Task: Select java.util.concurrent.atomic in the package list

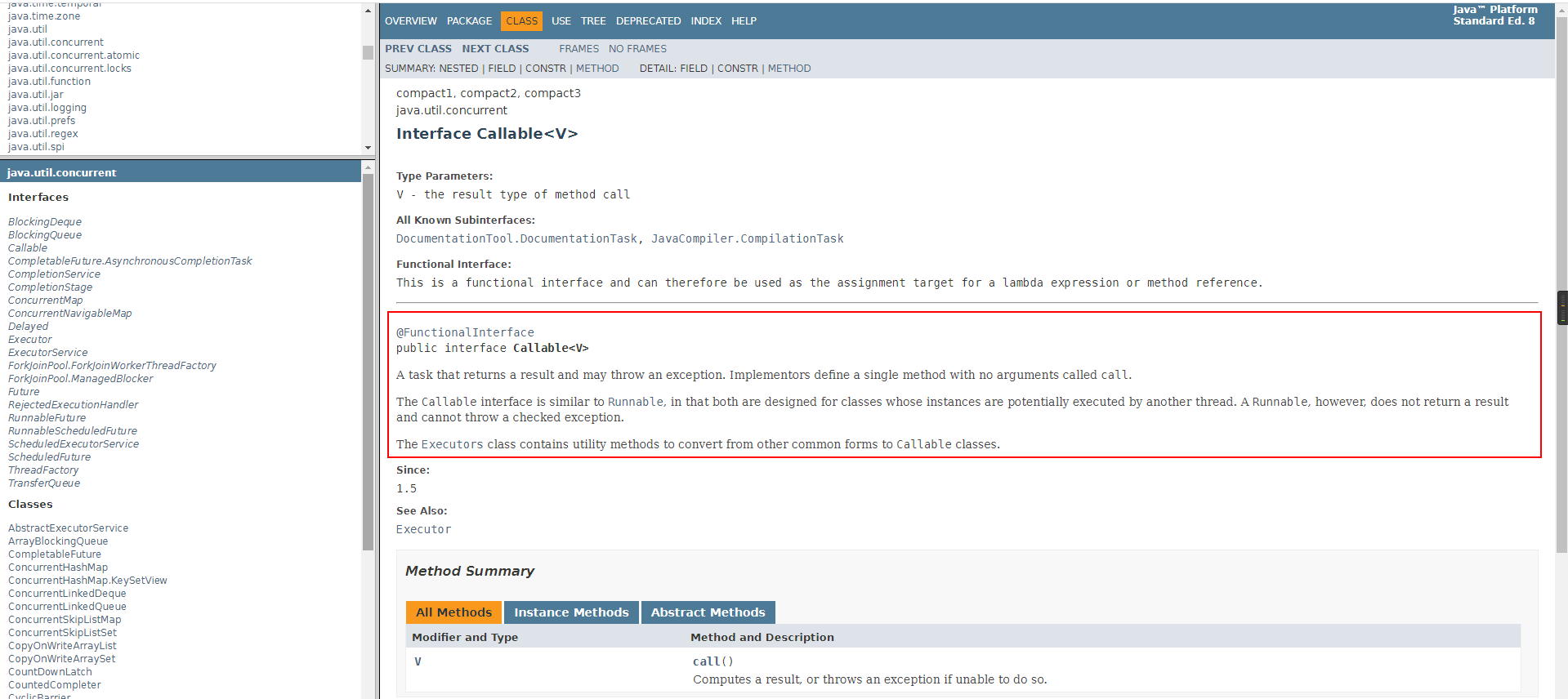Action: pyautogui.click(x=74, y=56)
